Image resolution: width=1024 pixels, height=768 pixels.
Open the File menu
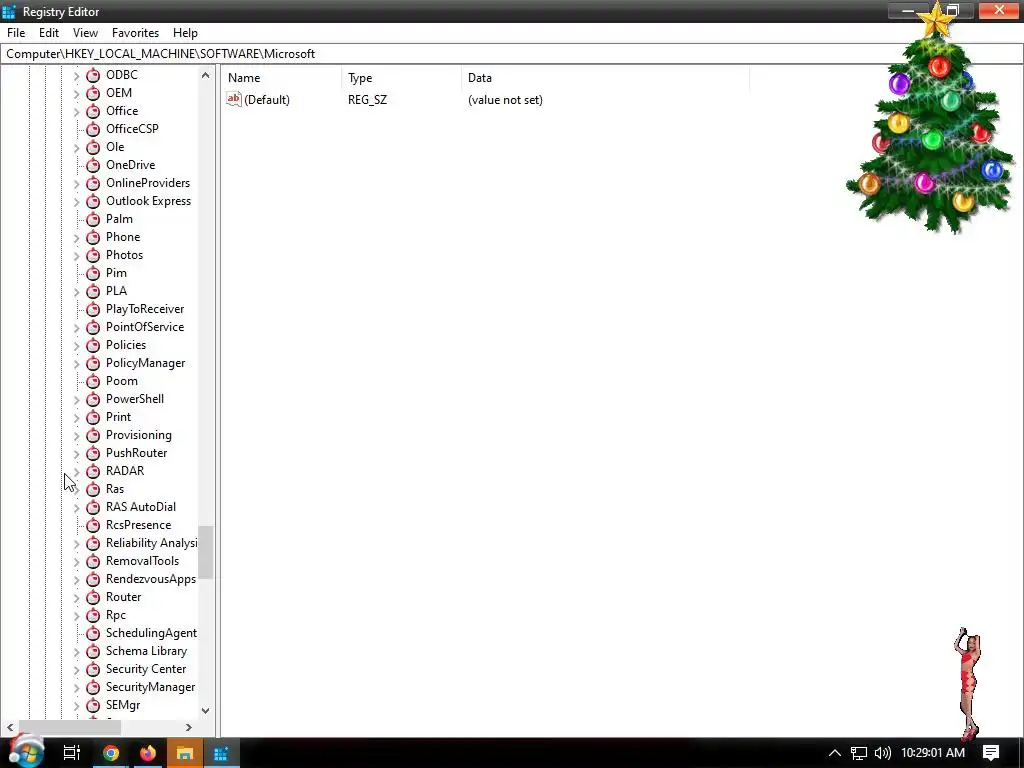coord(16,33)
